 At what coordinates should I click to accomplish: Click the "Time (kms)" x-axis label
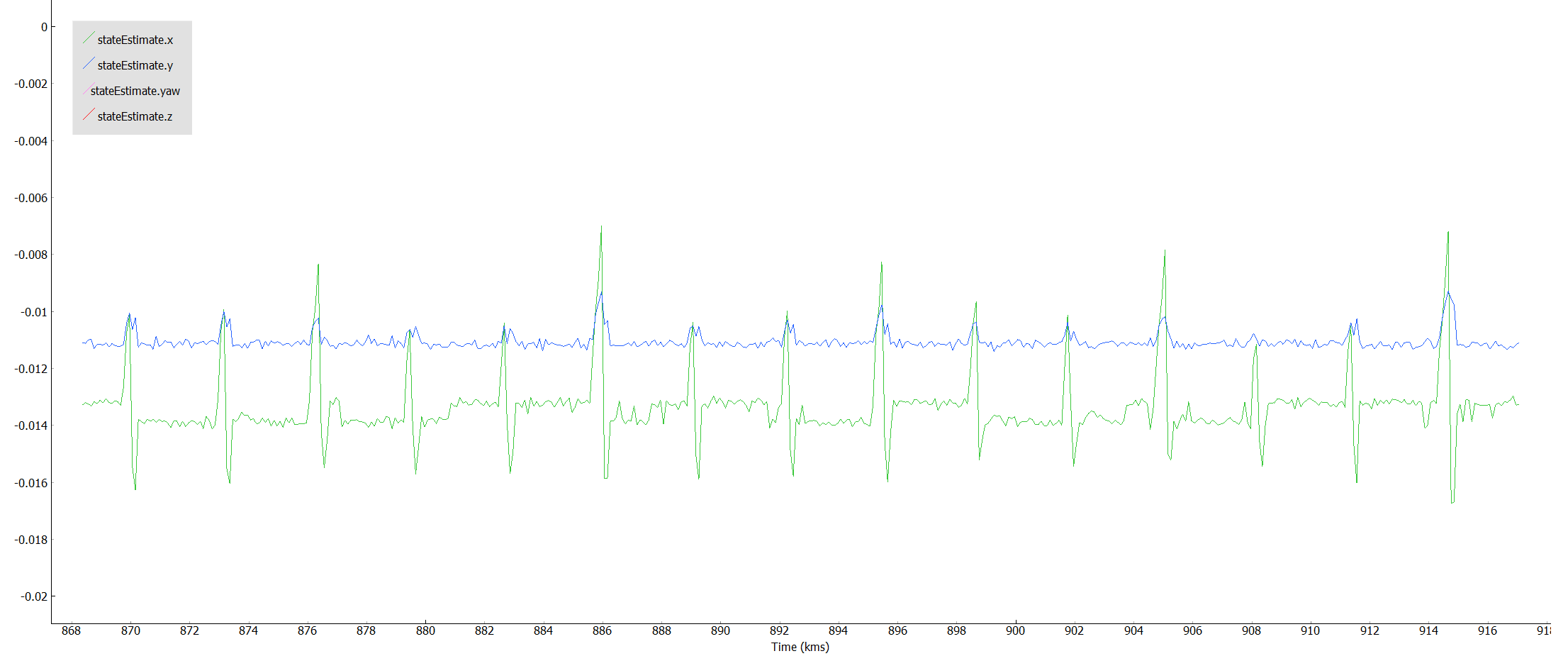[800, 647]
